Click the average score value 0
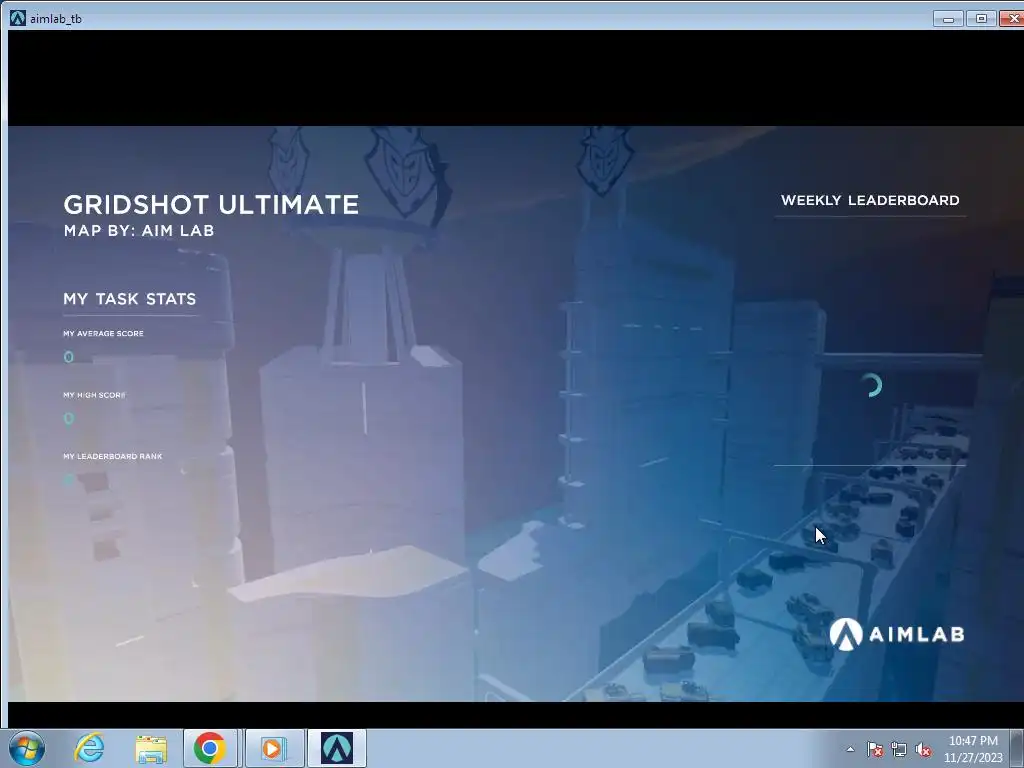Screen dimensions: 1024x768 [x=69, y=357]
